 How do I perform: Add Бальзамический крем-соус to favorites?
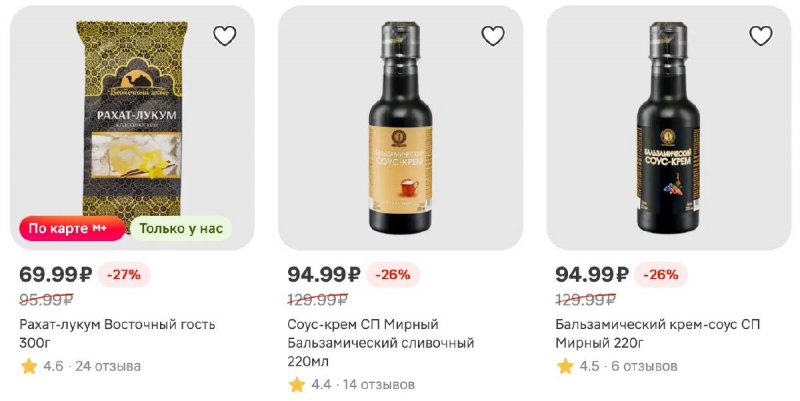(761, 36)
